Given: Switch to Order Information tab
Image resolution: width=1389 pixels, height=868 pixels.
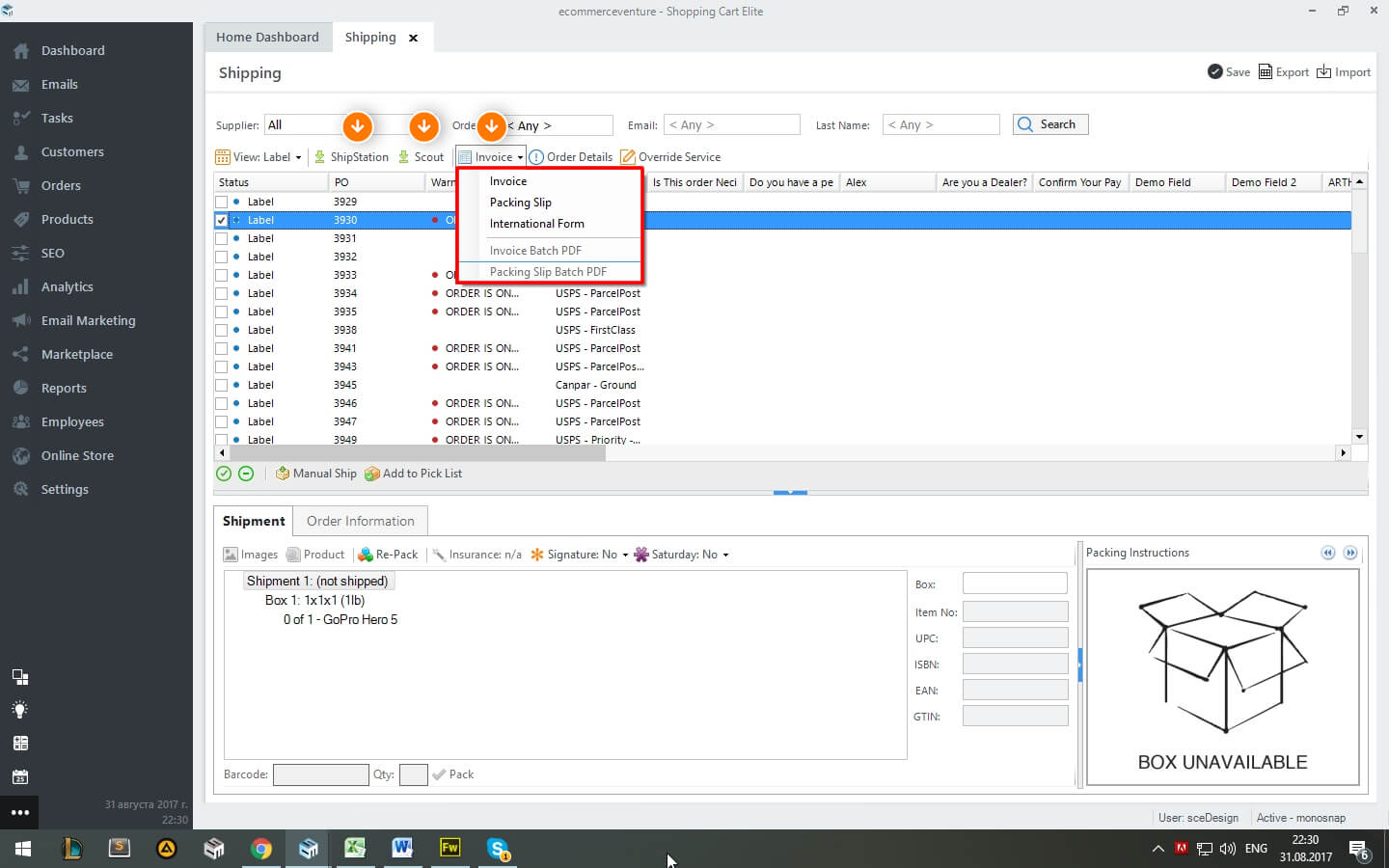Looking at the screenshot, I should [x=361, y=521].
